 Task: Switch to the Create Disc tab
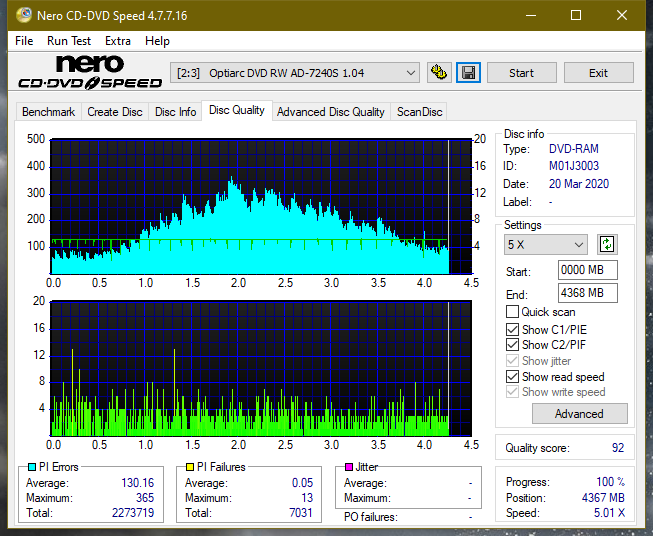click(x=115, y=112)
